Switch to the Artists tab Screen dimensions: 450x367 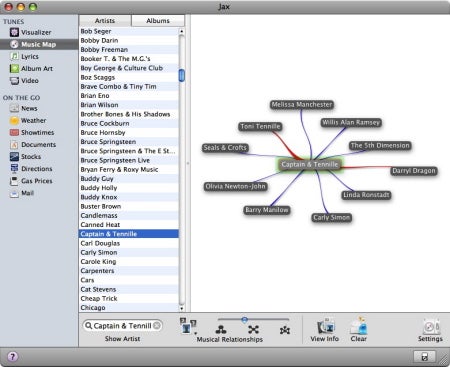105,21
